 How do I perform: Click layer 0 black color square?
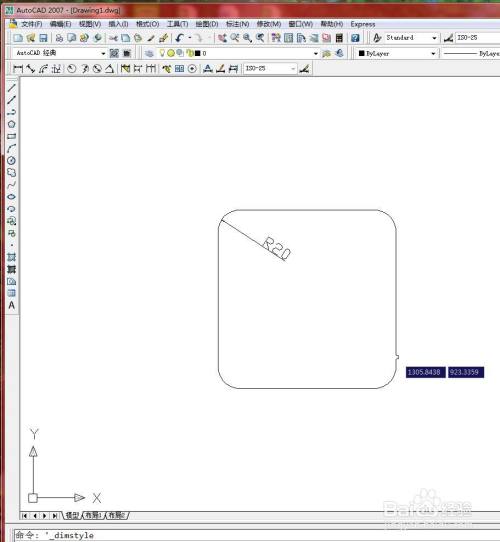[198, 53]
